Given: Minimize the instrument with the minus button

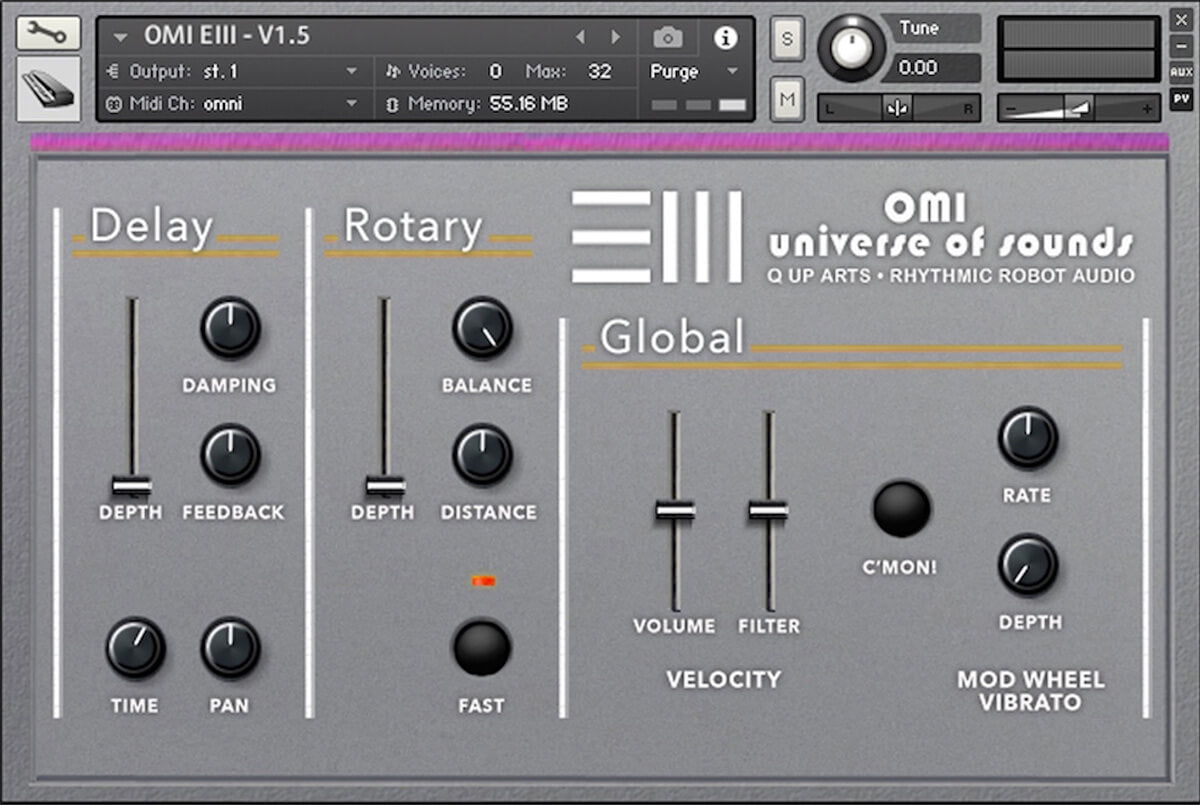Looking at the screenshot, I should [x=1181, y=46].
